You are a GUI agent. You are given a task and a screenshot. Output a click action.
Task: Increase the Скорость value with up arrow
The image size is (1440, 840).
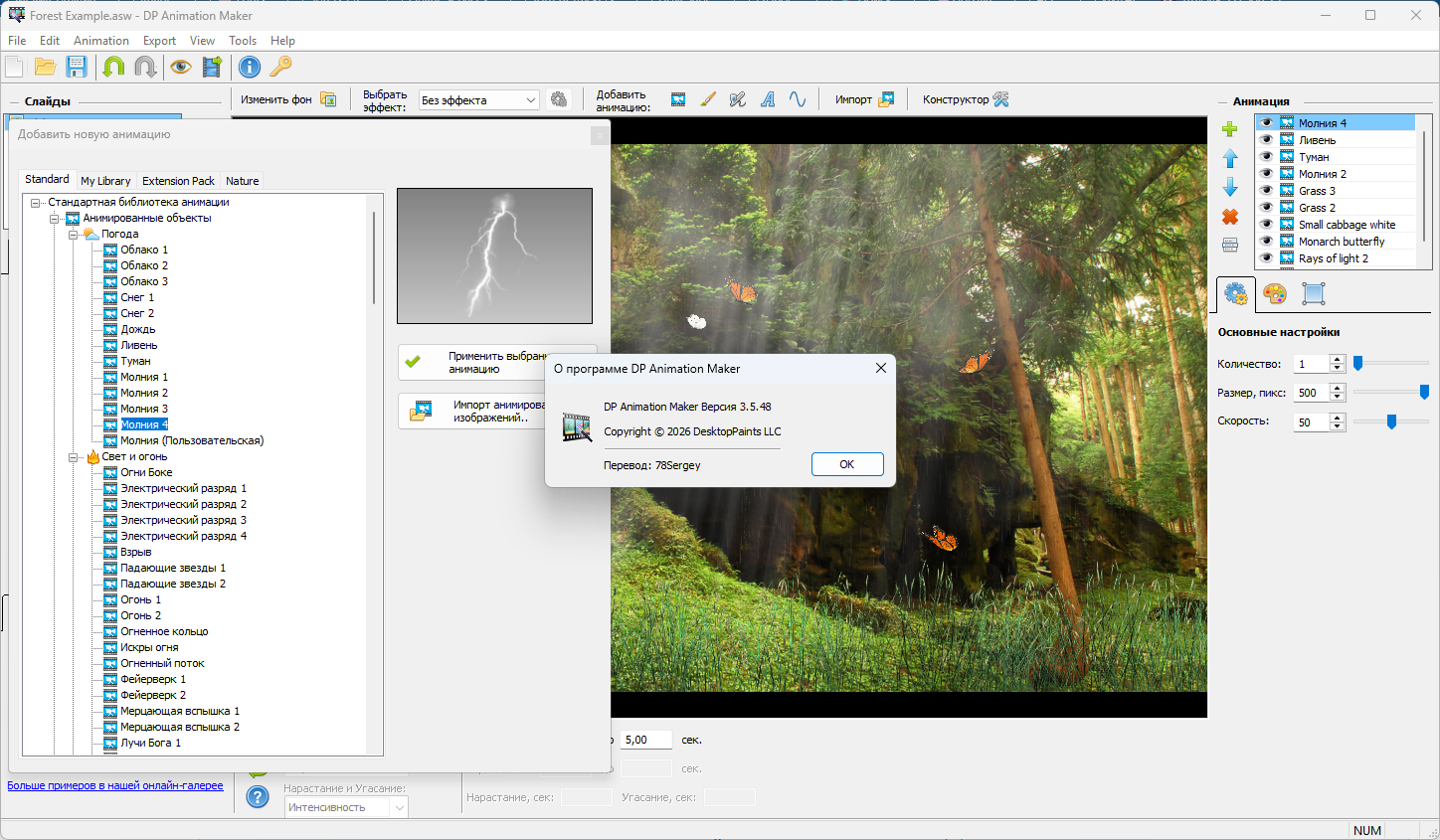(x=1338, y=418)
